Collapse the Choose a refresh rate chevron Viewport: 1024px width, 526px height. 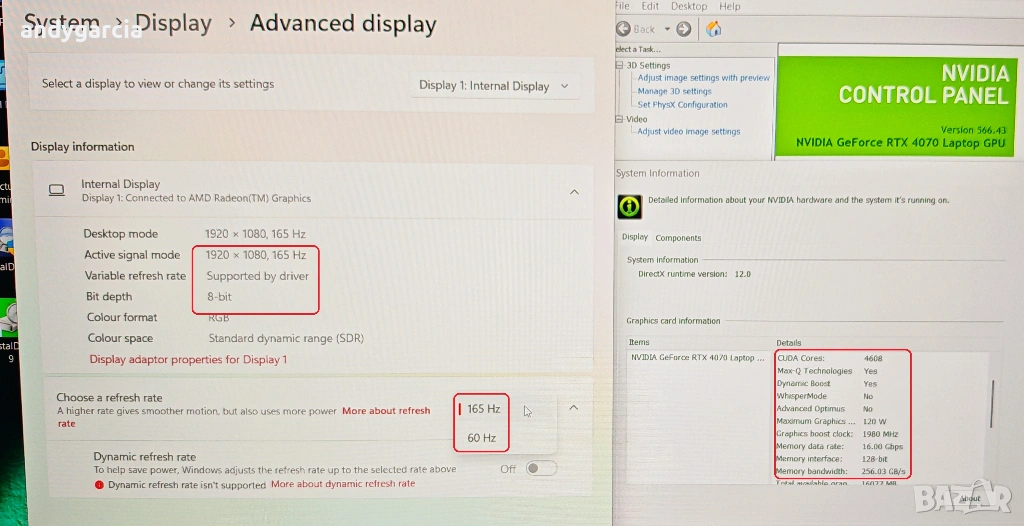(x=573, y=407)
